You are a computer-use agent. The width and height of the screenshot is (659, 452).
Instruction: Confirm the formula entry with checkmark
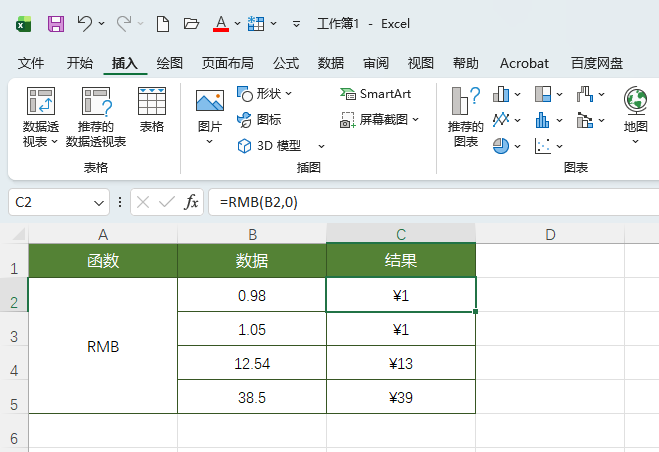tap(167, 203)
